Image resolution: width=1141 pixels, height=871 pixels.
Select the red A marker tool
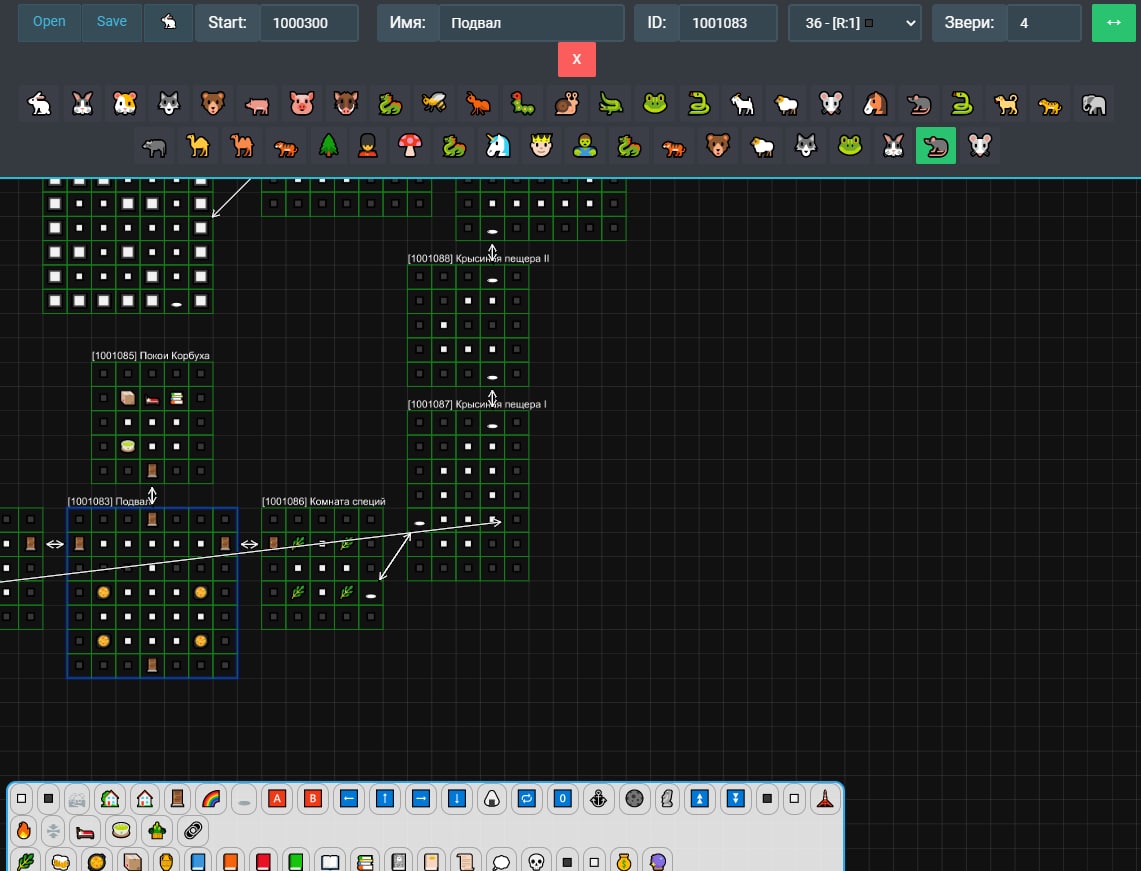coord(277,799)
